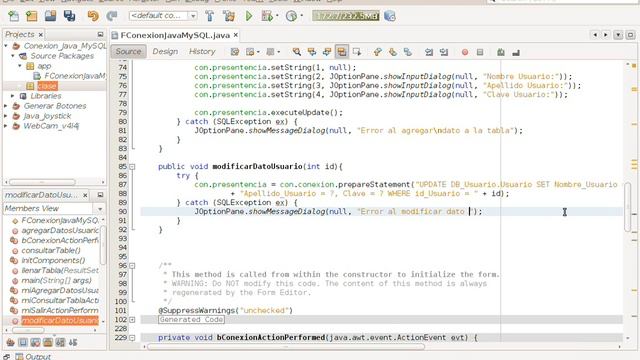Click the Shift Line Left icon

pos(429,52)
